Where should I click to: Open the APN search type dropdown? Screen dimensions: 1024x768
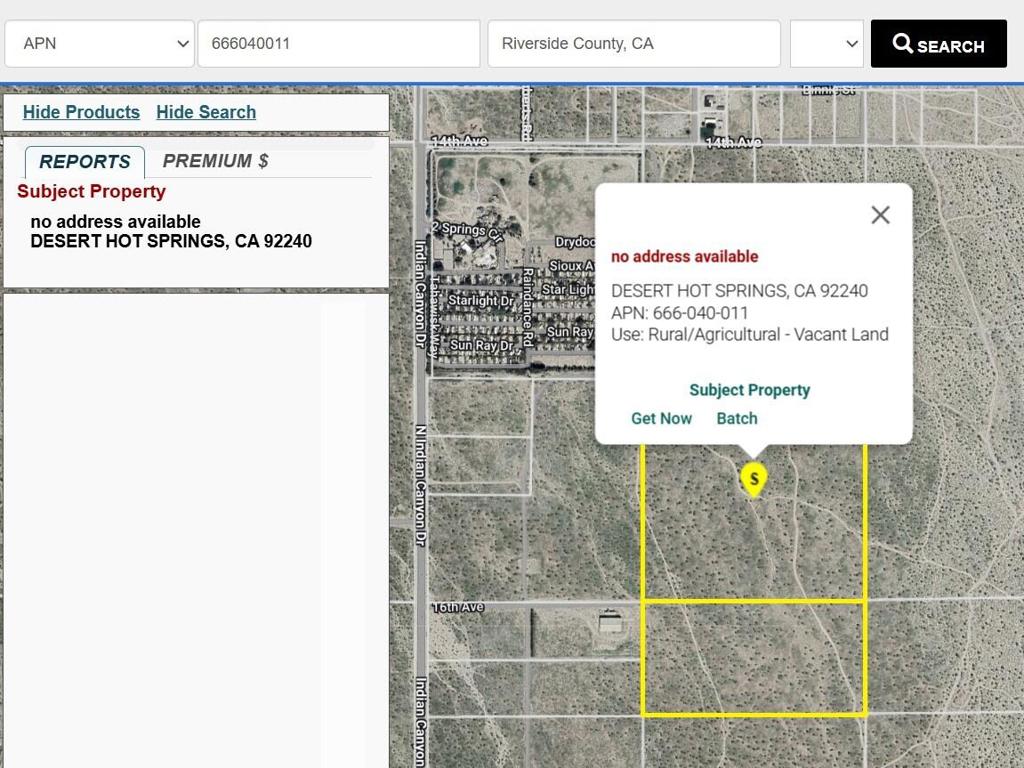pos(99,43)
